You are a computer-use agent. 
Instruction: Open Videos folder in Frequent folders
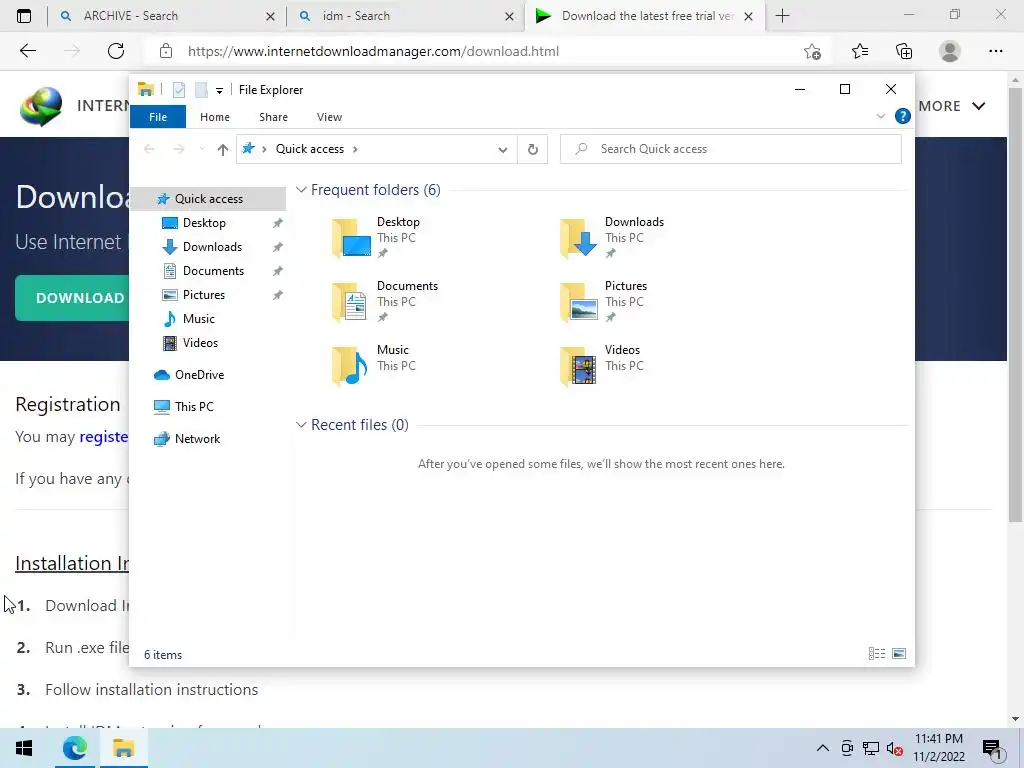601,366
